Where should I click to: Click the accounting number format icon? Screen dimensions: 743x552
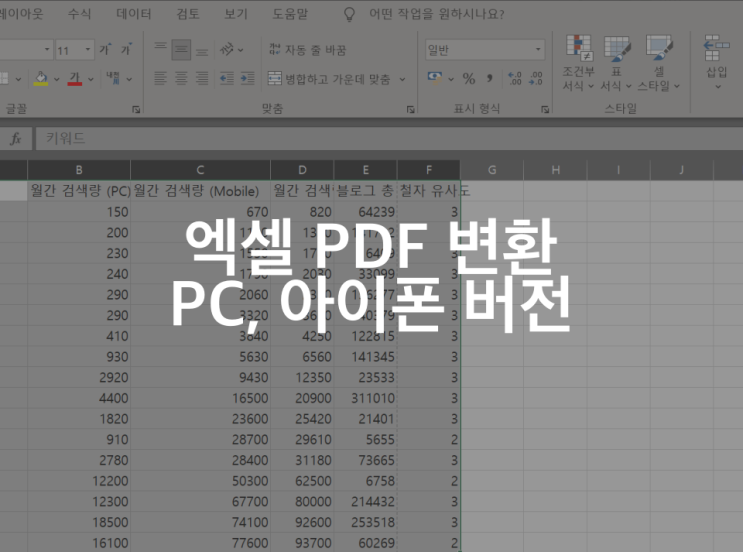pos(434,78)
